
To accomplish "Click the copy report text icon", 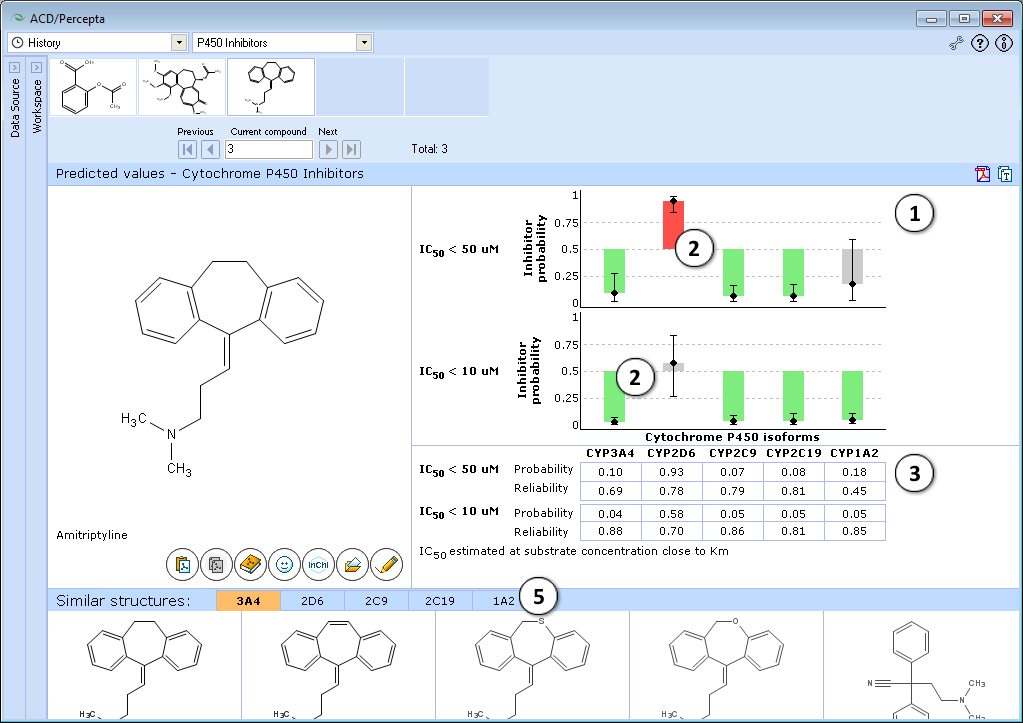I will pos(1005,174).
